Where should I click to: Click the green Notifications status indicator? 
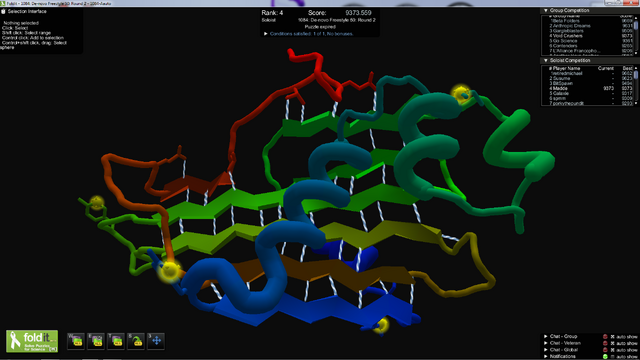click(x=605, y=357)
